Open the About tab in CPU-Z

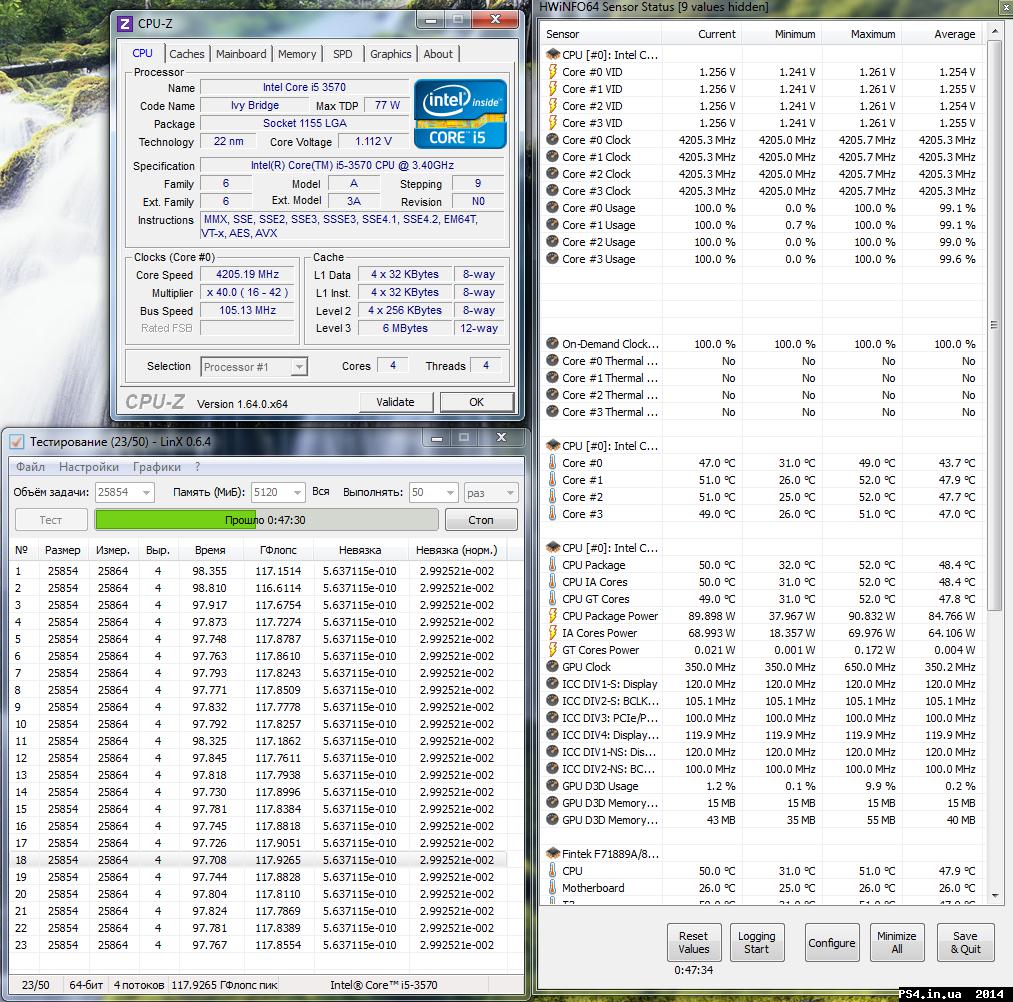(438, 54)
